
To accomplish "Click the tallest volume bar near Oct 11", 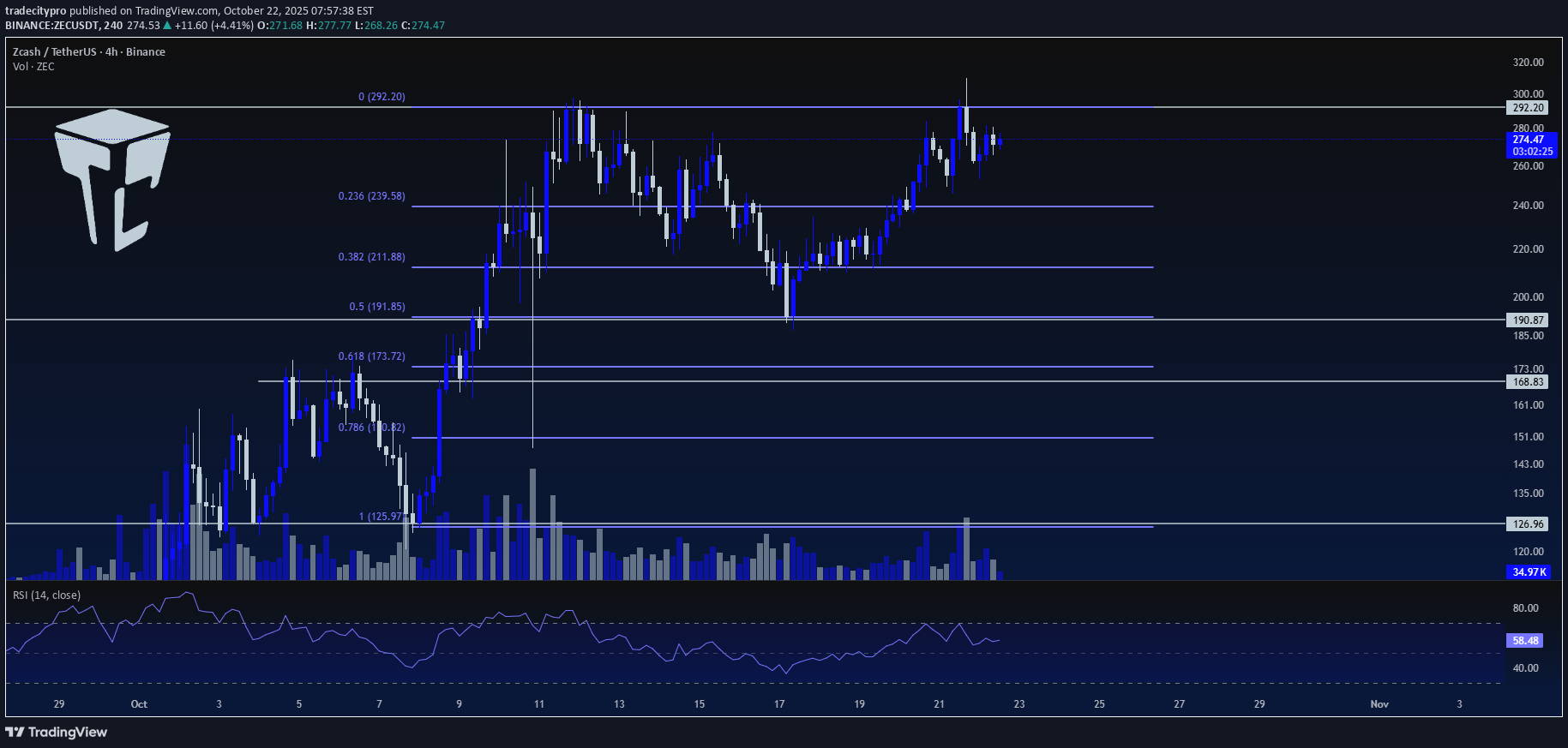I will pos(533,524).
